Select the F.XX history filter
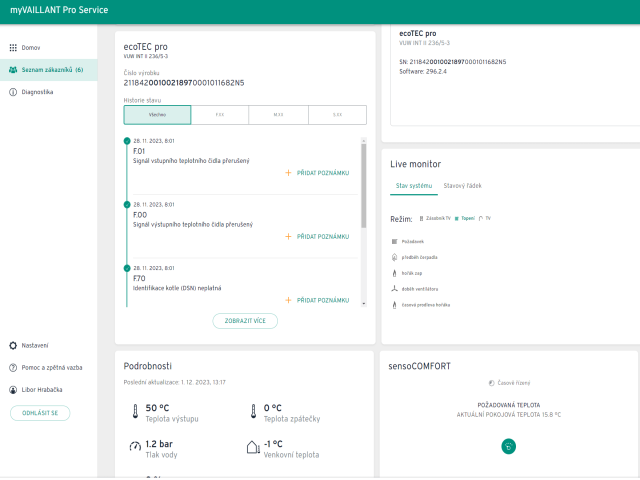The height and width of the screenshot is (480, 640). 220,115
